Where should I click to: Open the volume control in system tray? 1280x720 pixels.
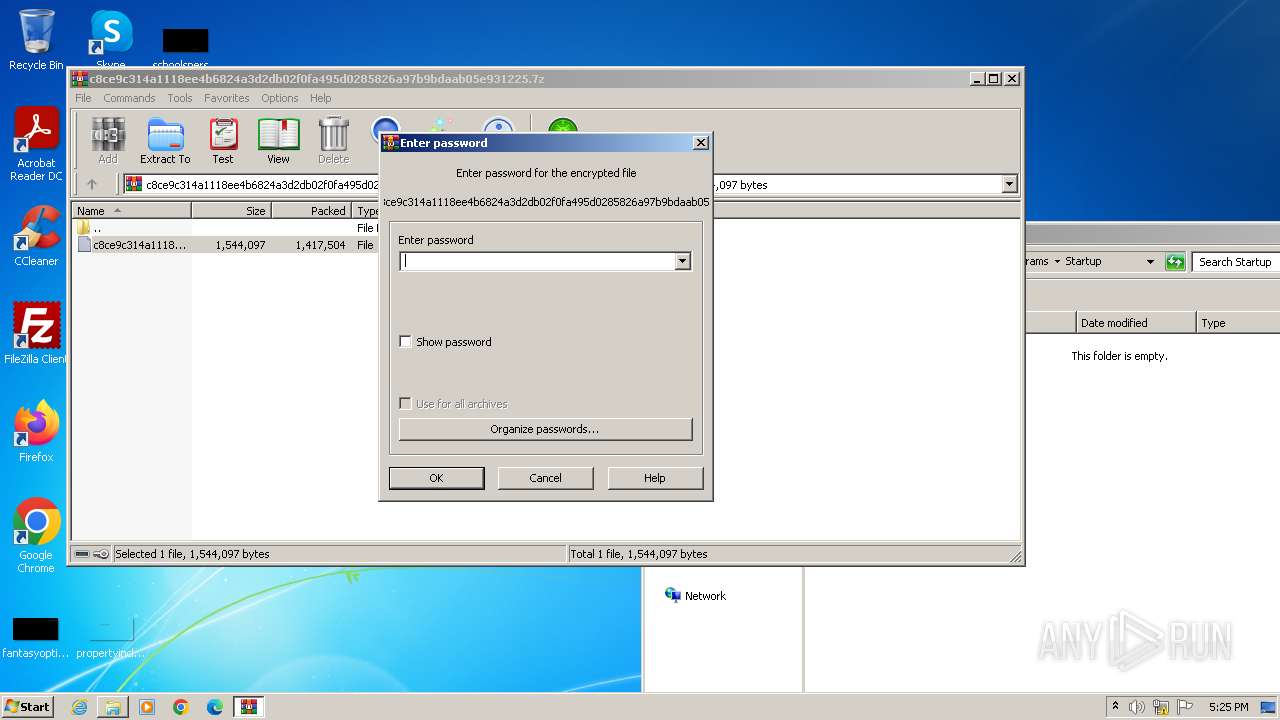[x=1137, y=707]
